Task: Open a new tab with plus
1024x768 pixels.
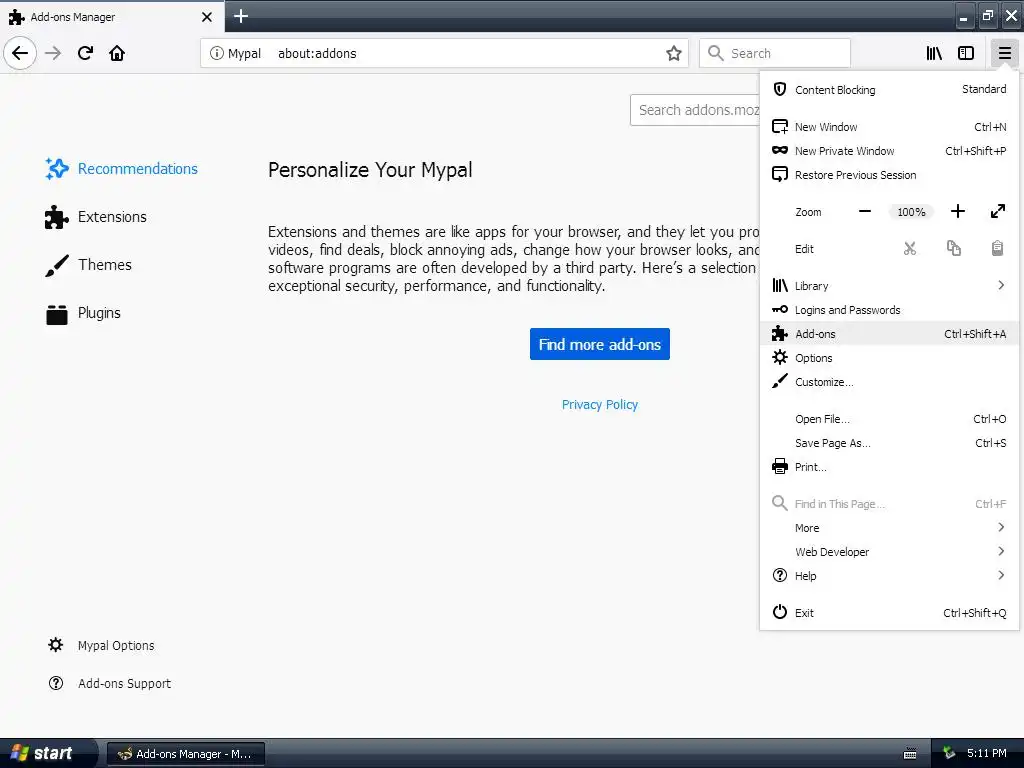Action: tap(241, 16)
